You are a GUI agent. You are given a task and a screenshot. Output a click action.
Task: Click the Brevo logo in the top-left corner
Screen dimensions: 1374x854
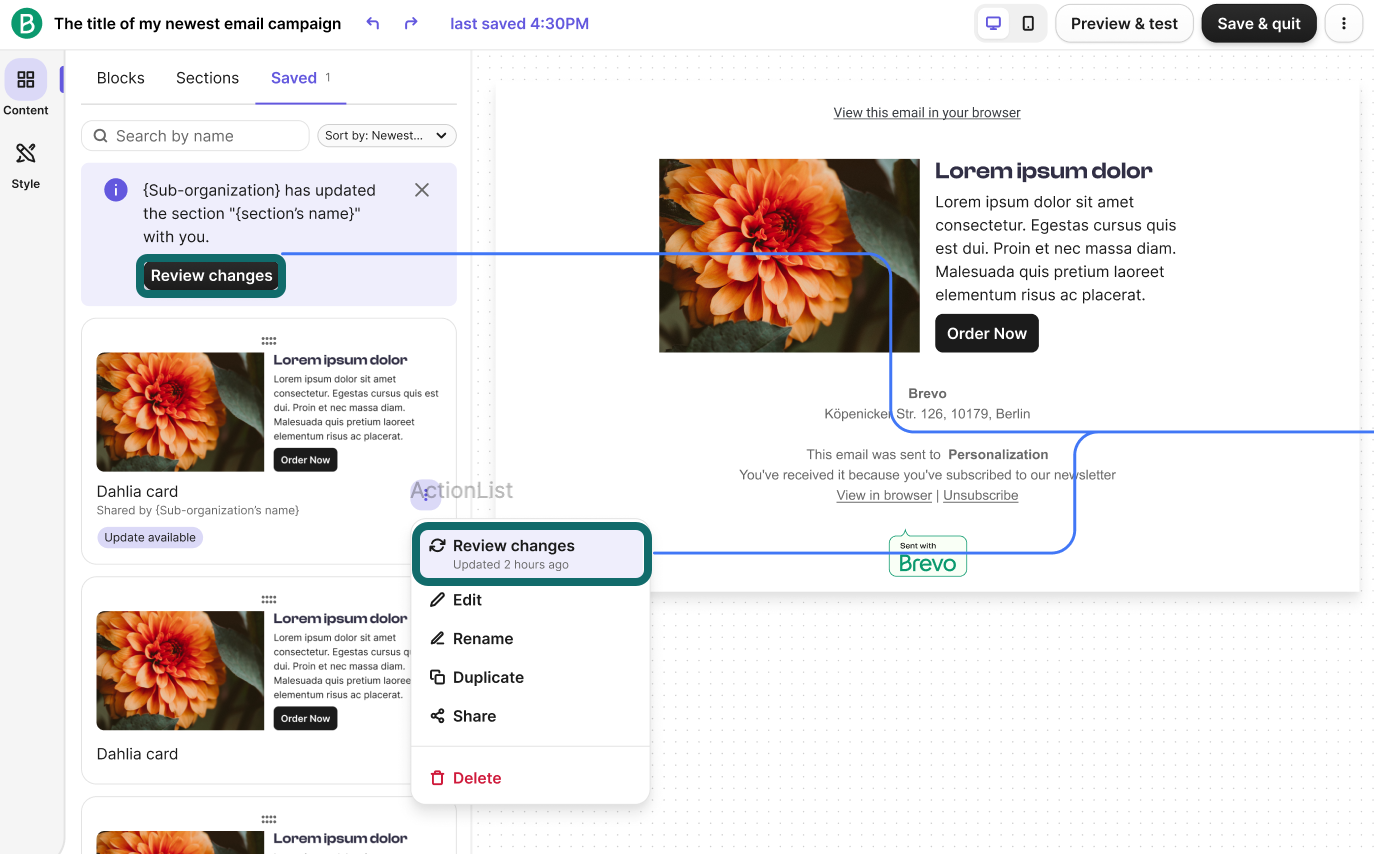[23, 23]
